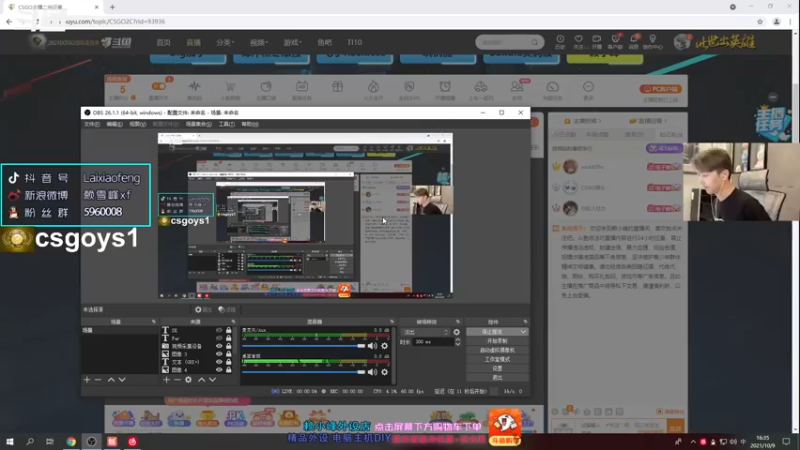Open OBS 文件 menu

92,124
